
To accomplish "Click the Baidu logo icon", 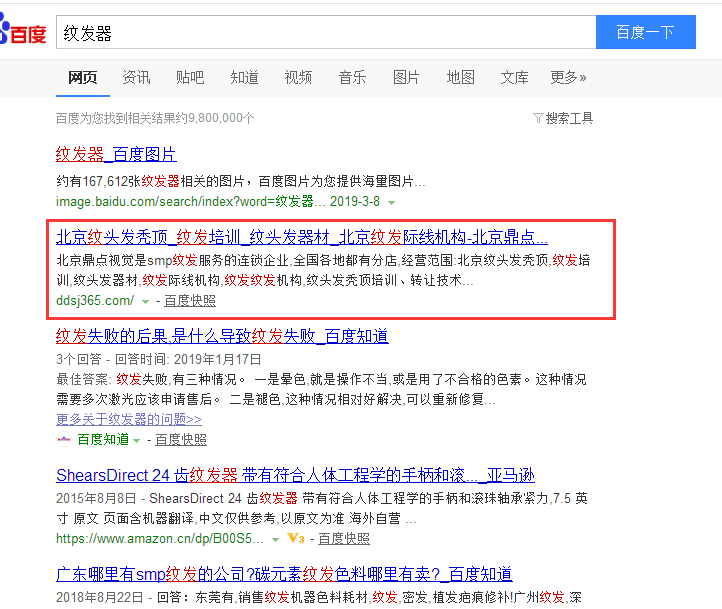I will [x=22, y=33].
